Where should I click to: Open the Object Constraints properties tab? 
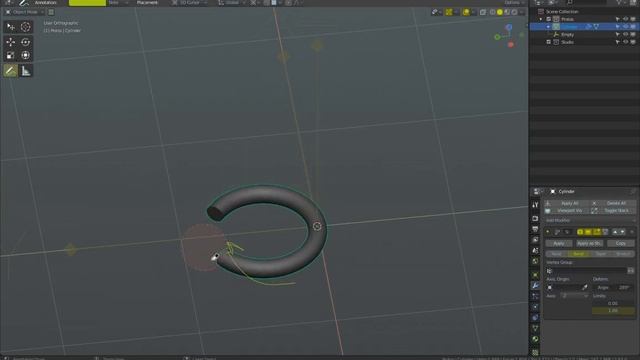535,318
